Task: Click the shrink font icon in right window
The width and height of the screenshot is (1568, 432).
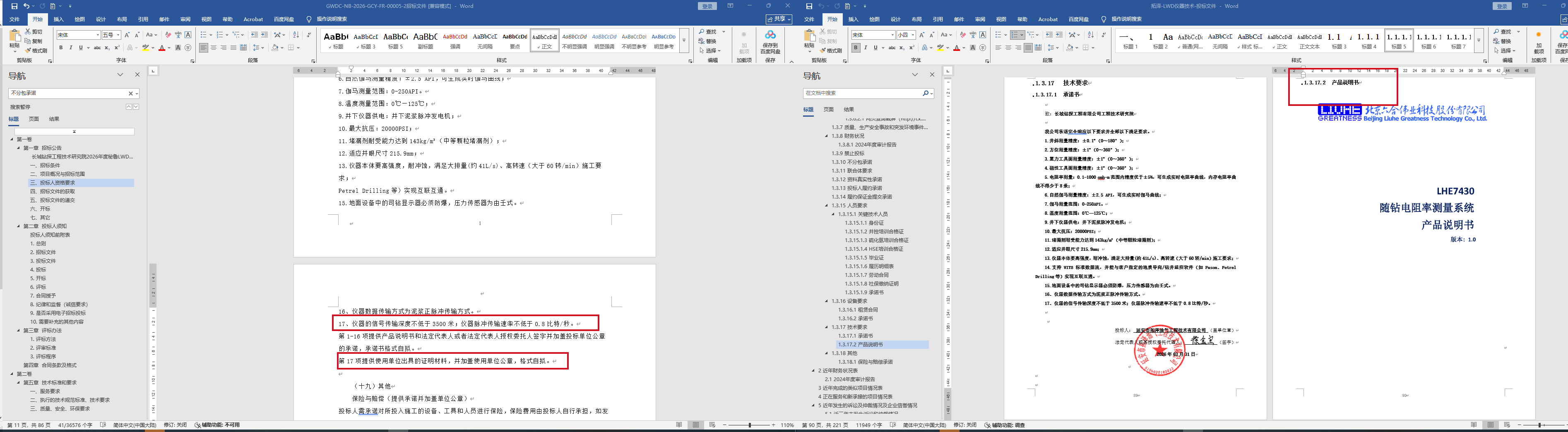Action: click(x=932, y=35)
